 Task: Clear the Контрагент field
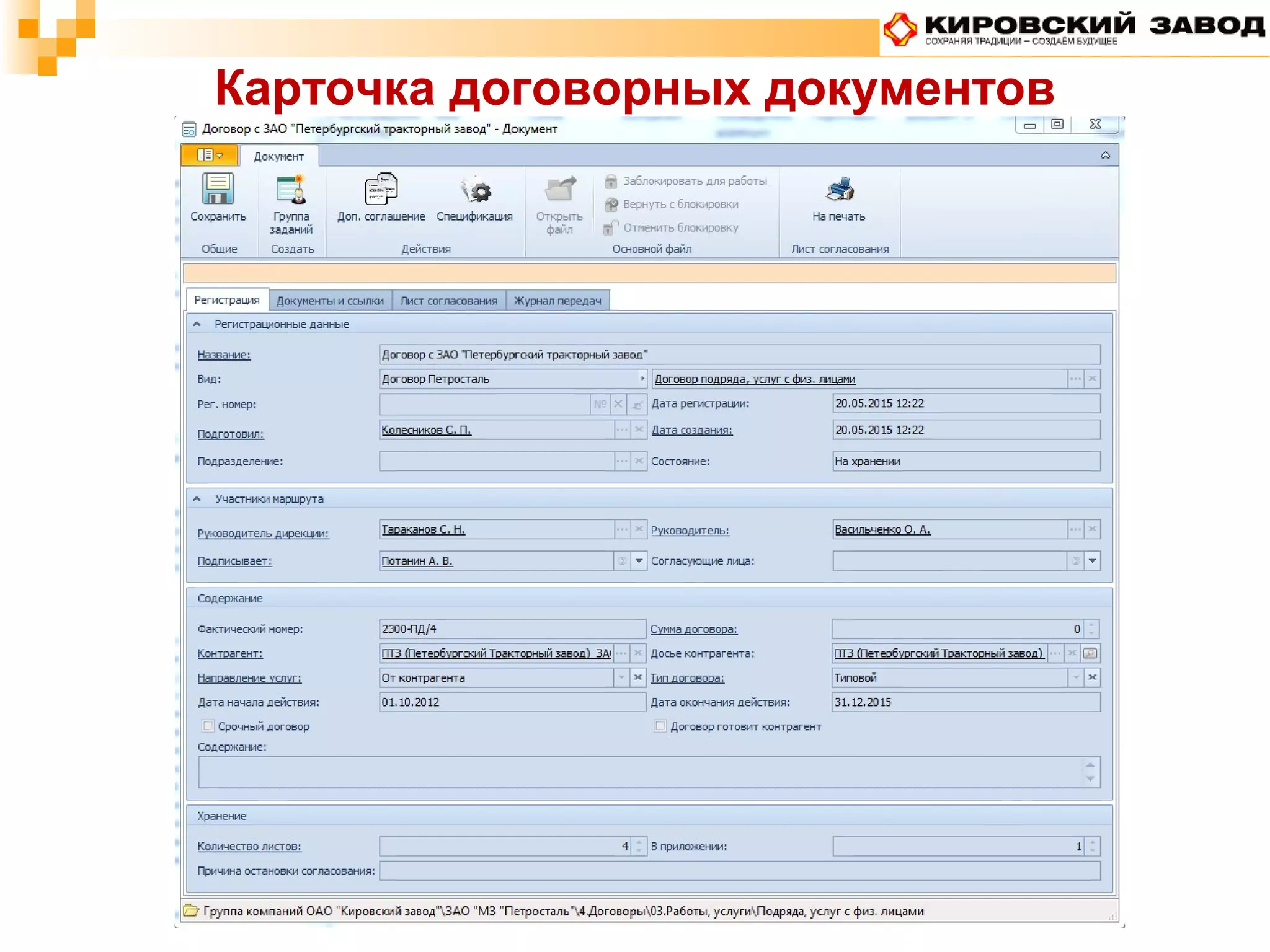[x=639, y=653]
